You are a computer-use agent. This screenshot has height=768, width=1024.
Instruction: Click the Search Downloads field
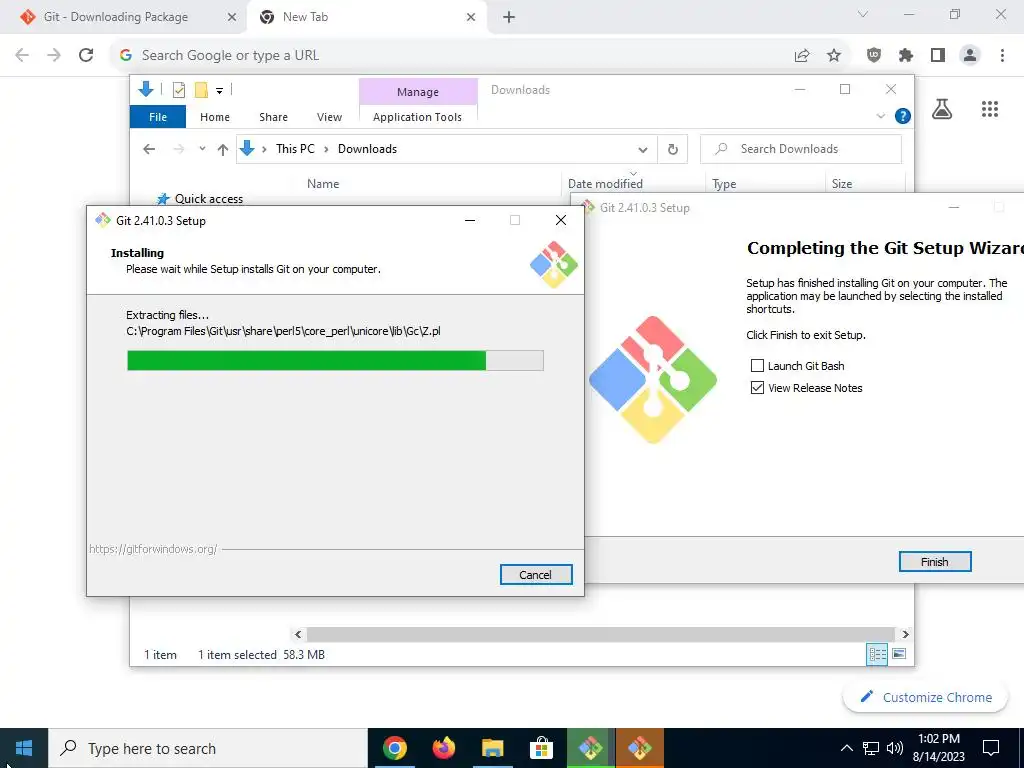coord(801,149)
